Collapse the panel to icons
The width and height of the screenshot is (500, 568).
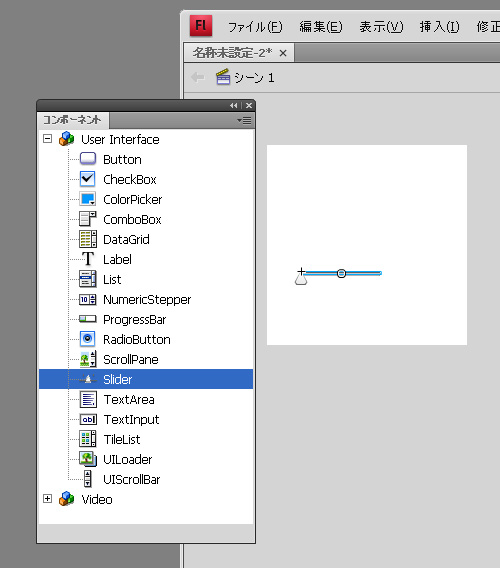click(234, 105)
